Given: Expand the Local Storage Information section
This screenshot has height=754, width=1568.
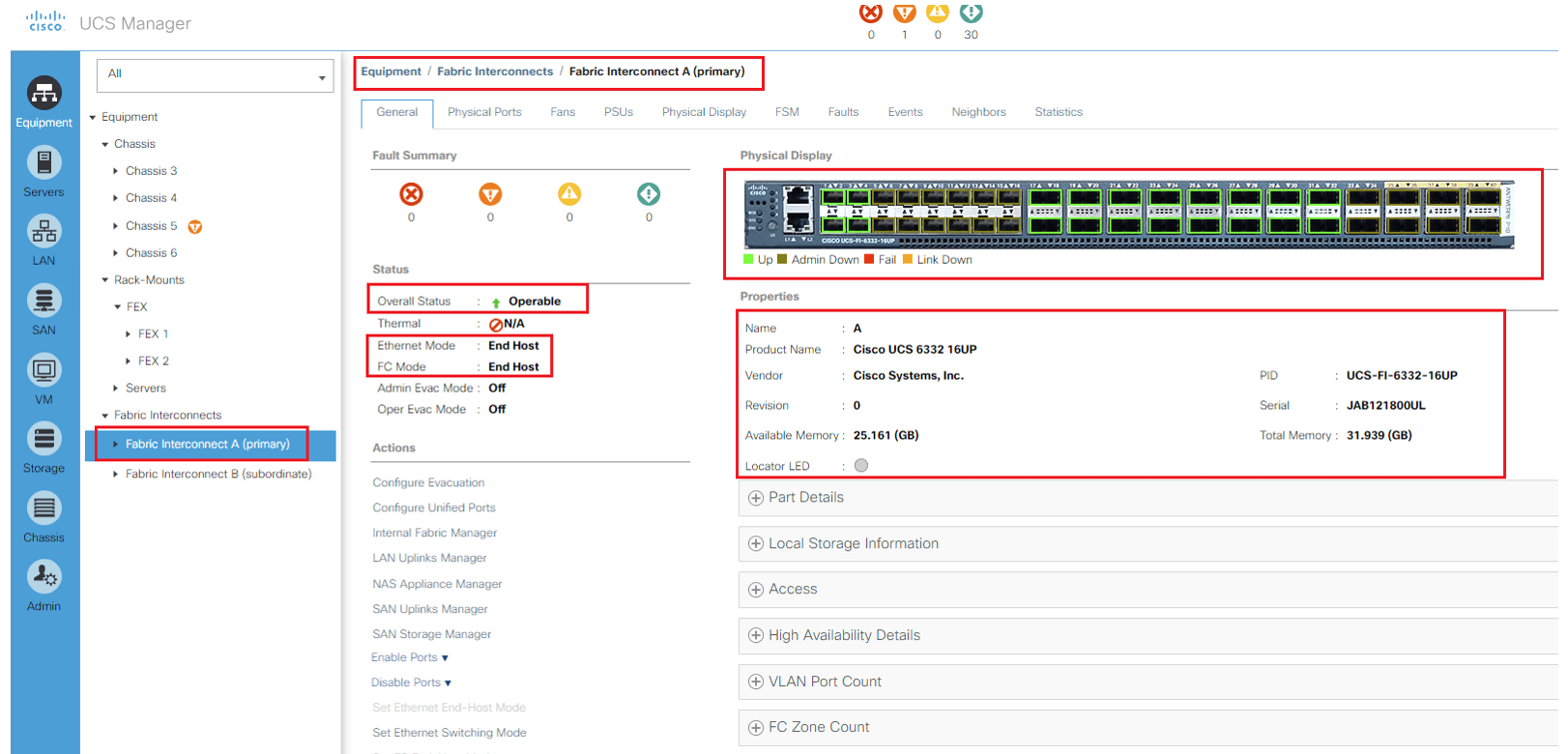Looking at the screenshot, I should pos(756,544).
